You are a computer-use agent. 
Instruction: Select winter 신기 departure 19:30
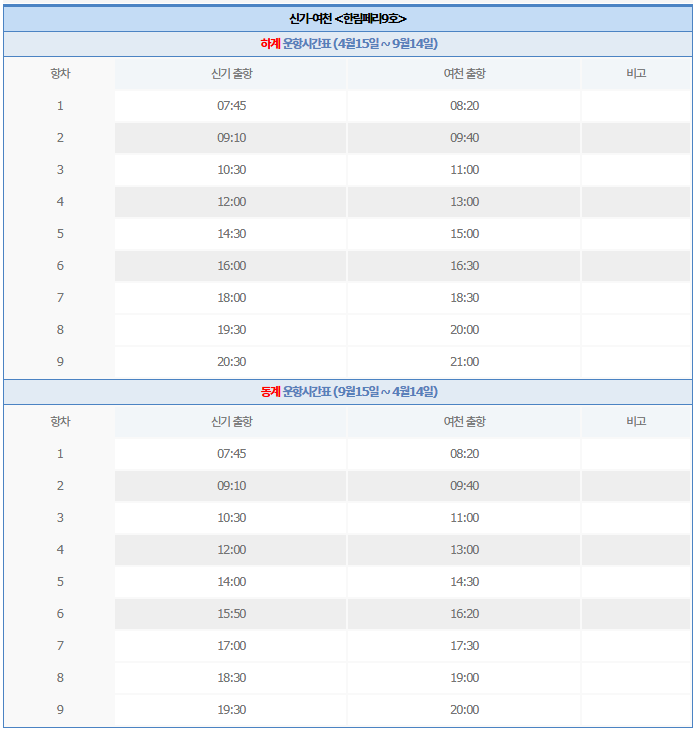[x=232, y=710]
